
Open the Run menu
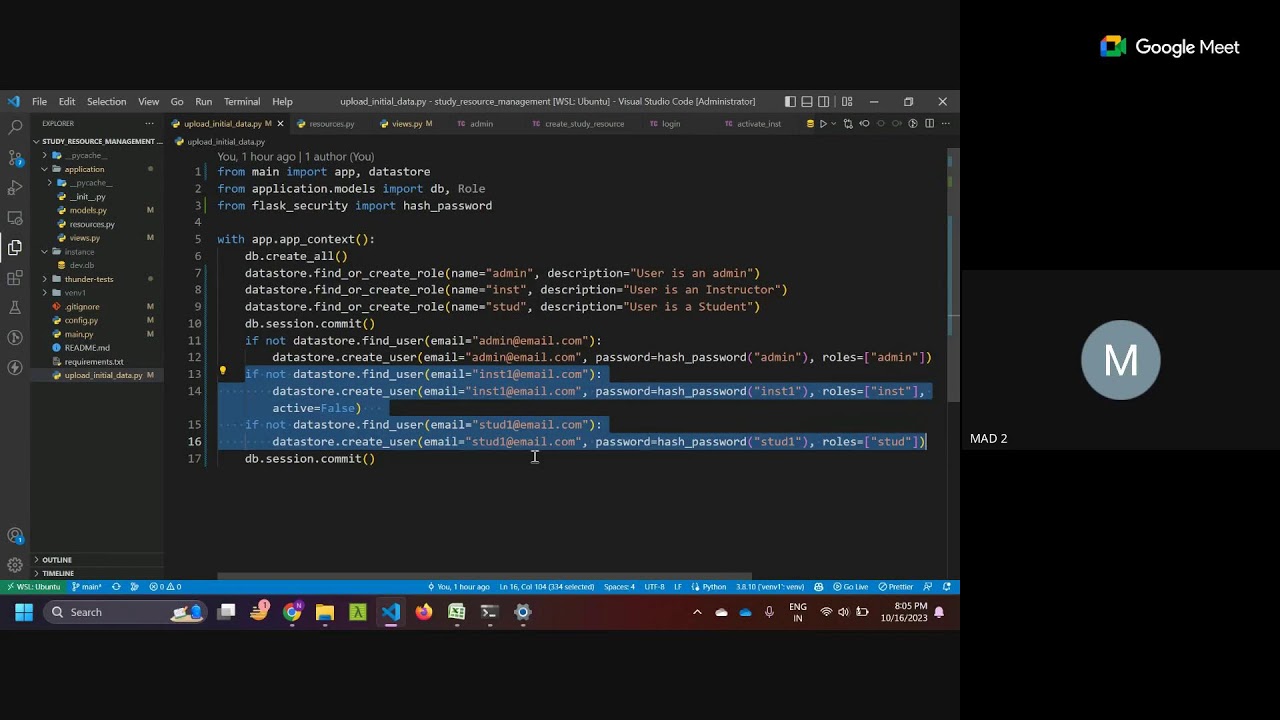pos(203,101)
